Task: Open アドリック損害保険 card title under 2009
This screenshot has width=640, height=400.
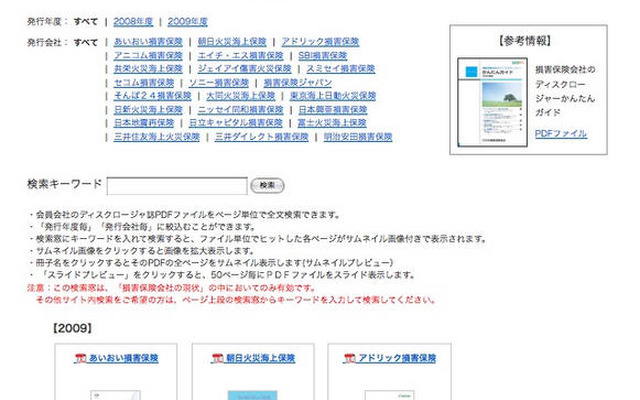Action: point(397,358)
